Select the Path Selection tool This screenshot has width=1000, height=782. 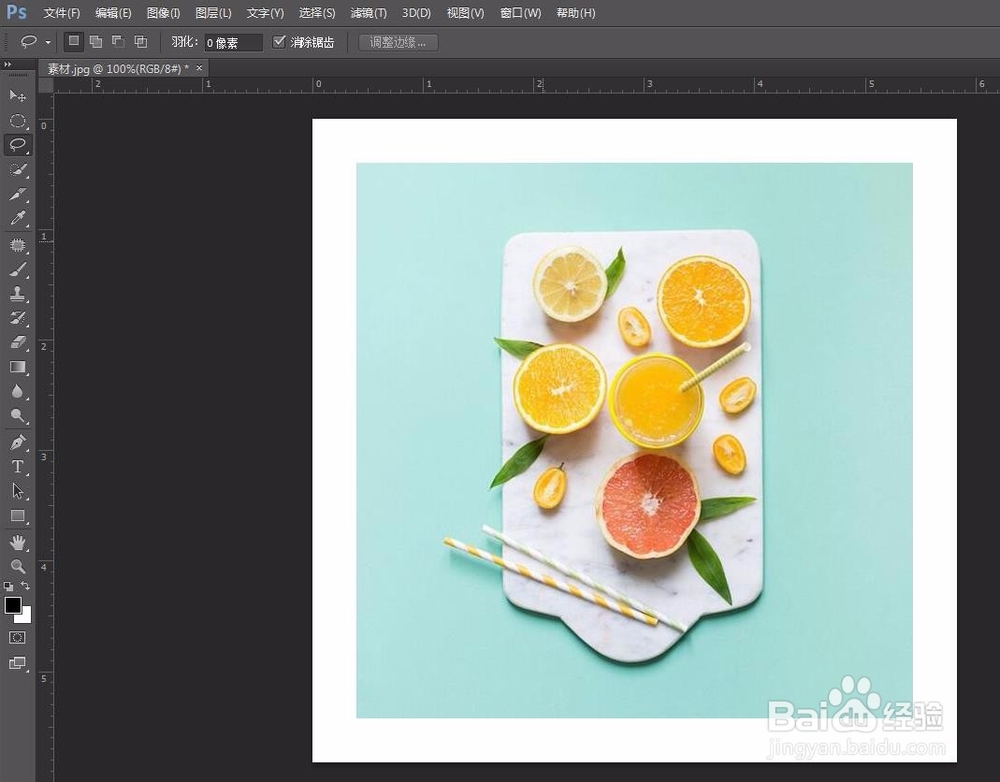[x=17, y=491]
